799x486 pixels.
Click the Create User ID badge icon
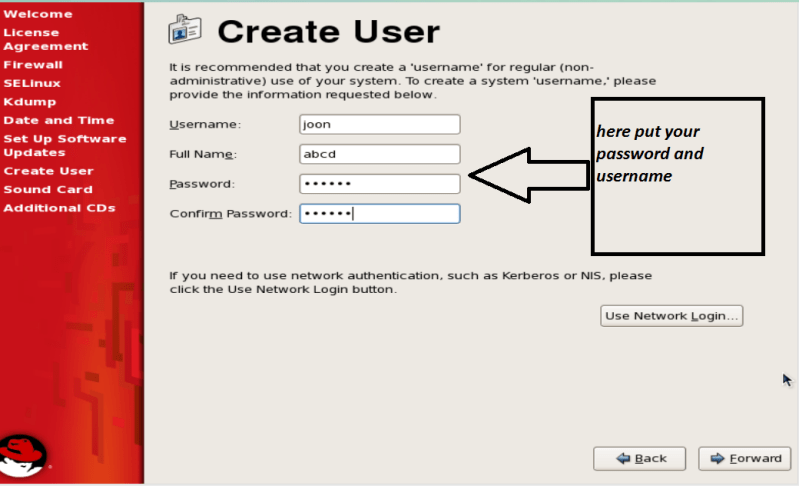point(184,29)
